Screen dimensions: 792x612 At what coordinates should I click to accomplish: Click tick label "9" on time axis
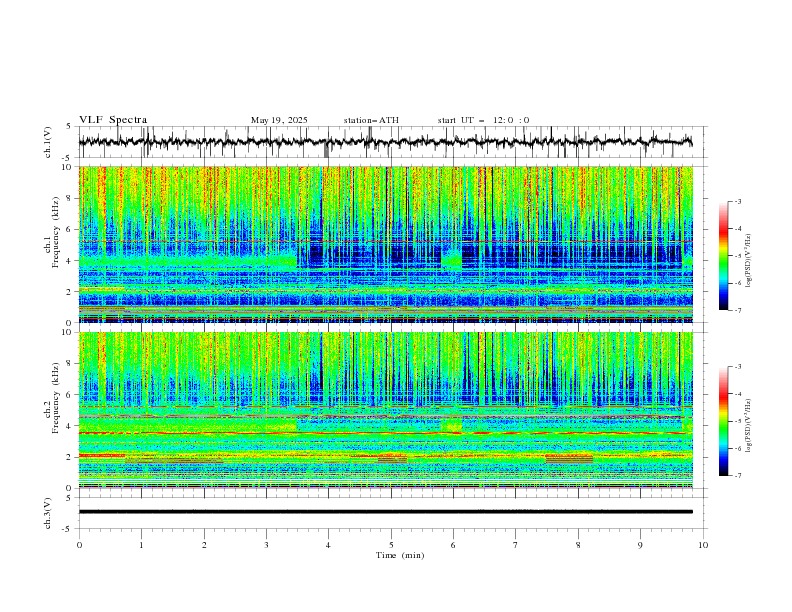[640, 545]
